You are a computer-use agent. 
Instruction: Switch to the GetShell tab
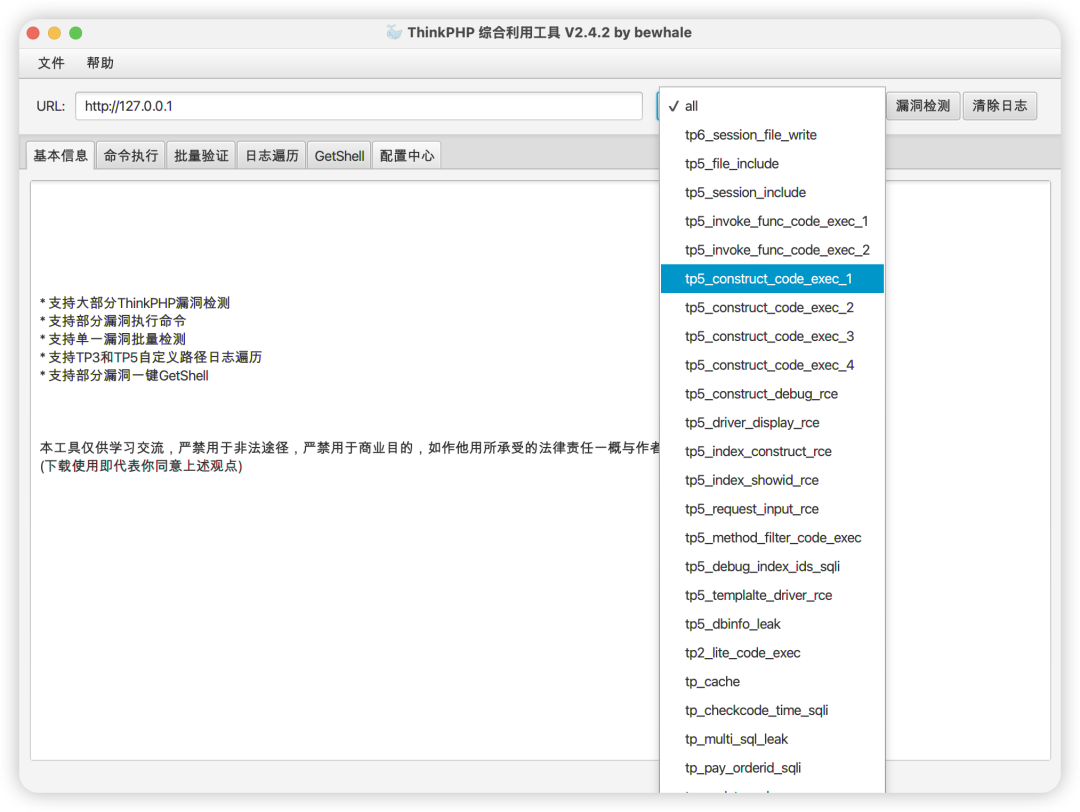[x=340, y=156]
